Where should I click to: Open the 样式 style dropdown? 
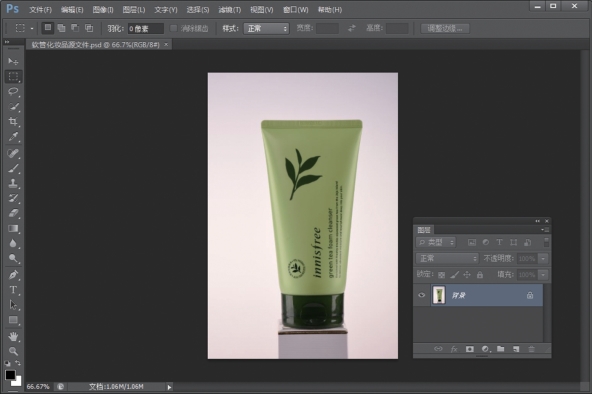[266, 28]
